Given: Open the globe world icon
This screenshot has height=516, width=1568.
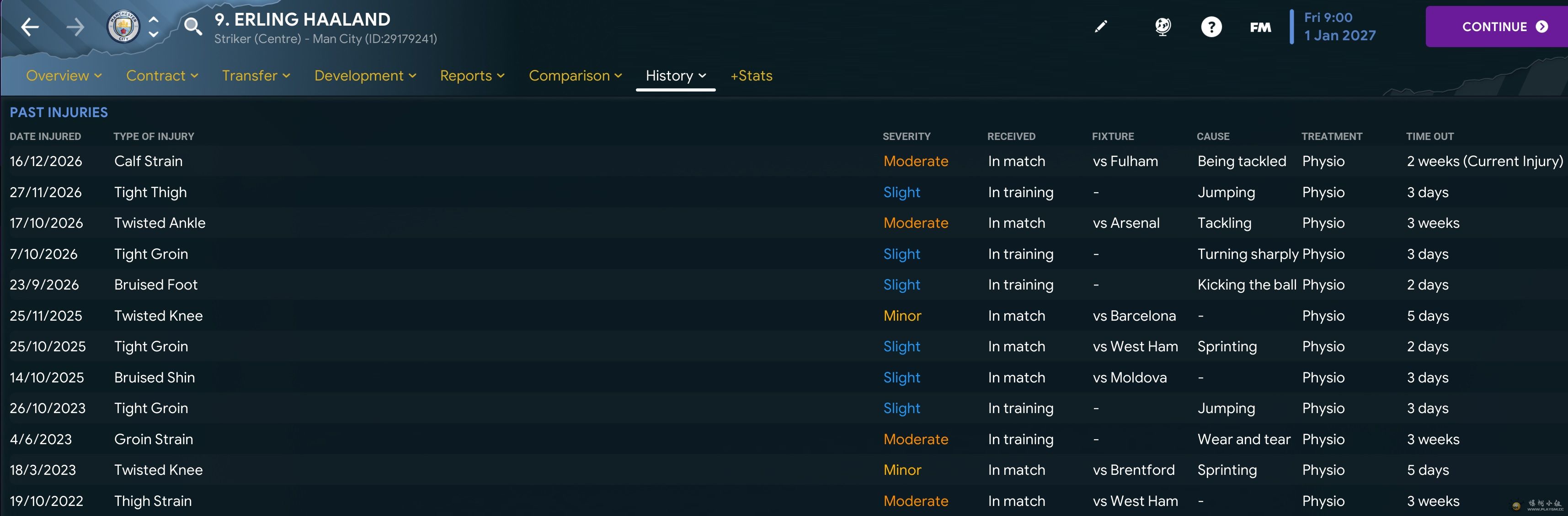Looking at the screenshot, I should coord(1163,27).
